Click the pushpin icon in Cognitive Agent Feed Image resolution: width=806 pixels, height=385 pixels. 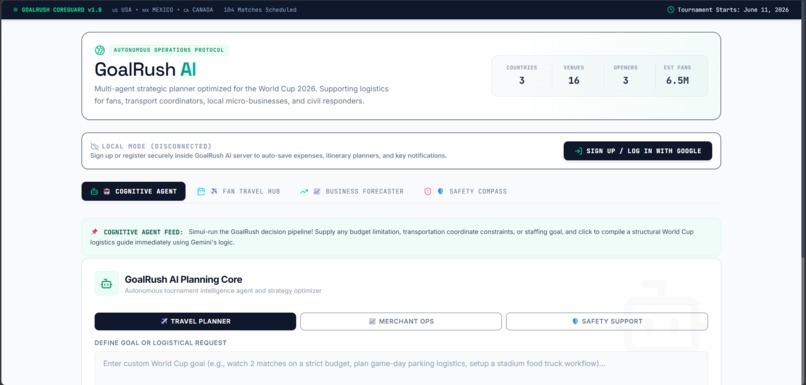point(94,232)
